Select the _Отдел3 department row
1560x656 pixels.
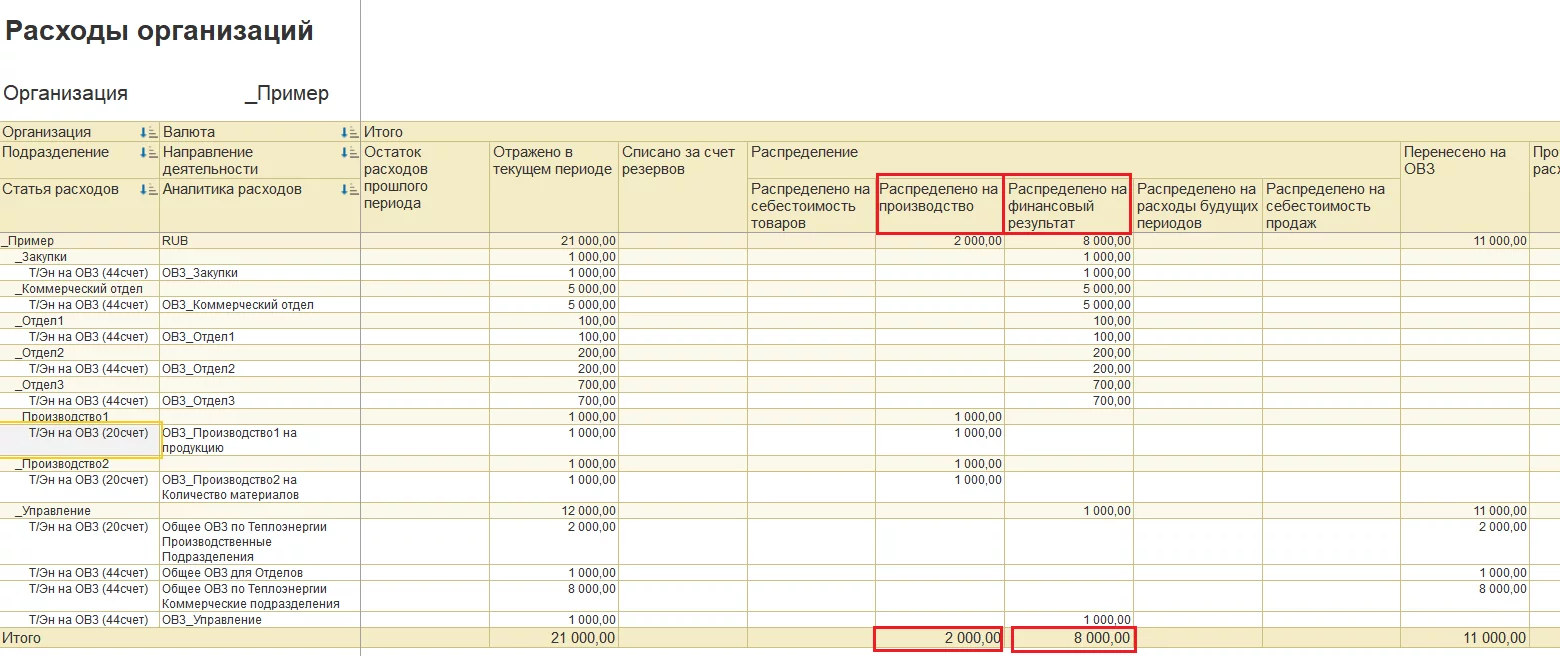coord(80,385)
